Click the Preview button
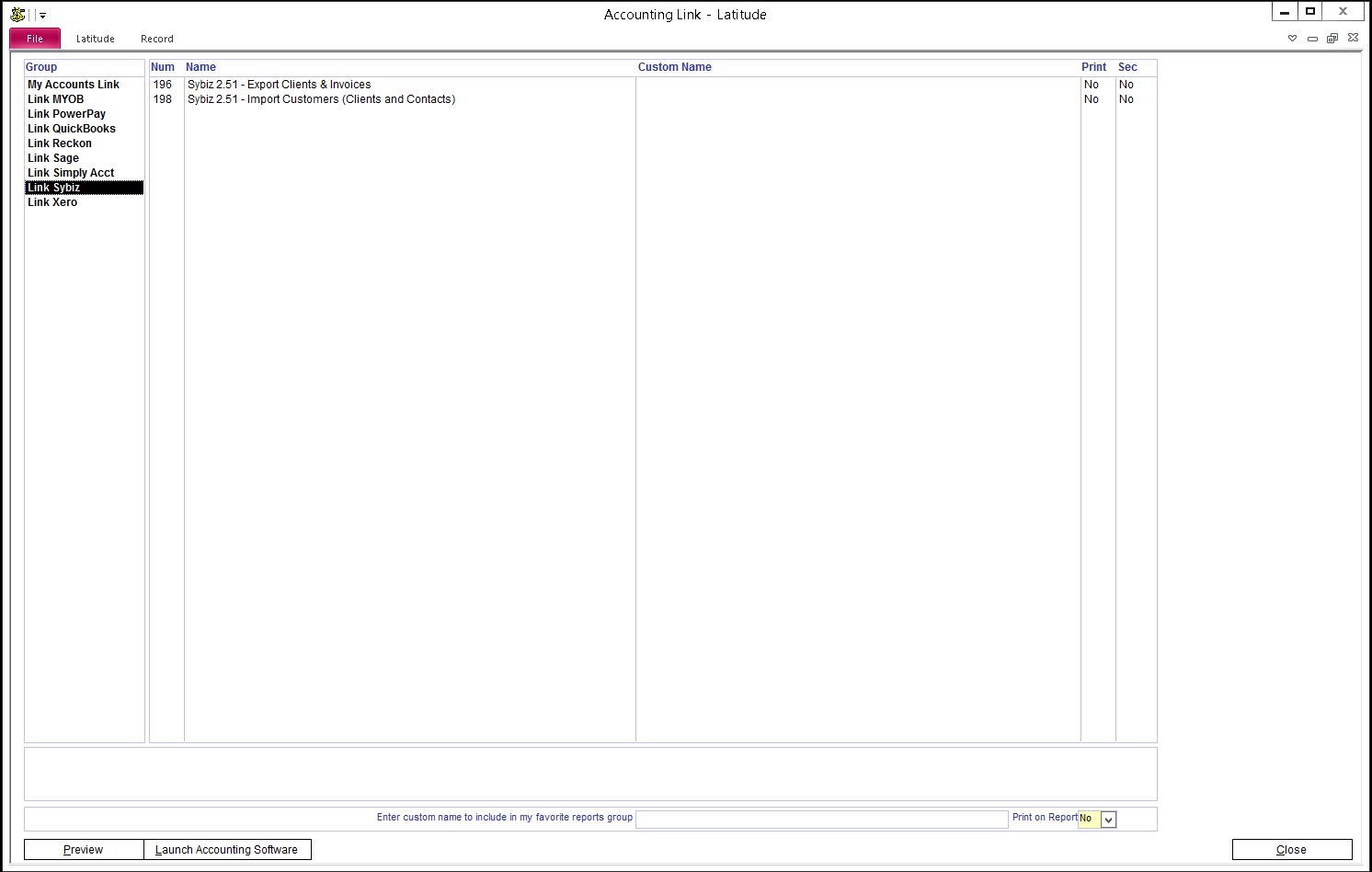The height and width of the screenshot is (872, 1372). (84, 850)
